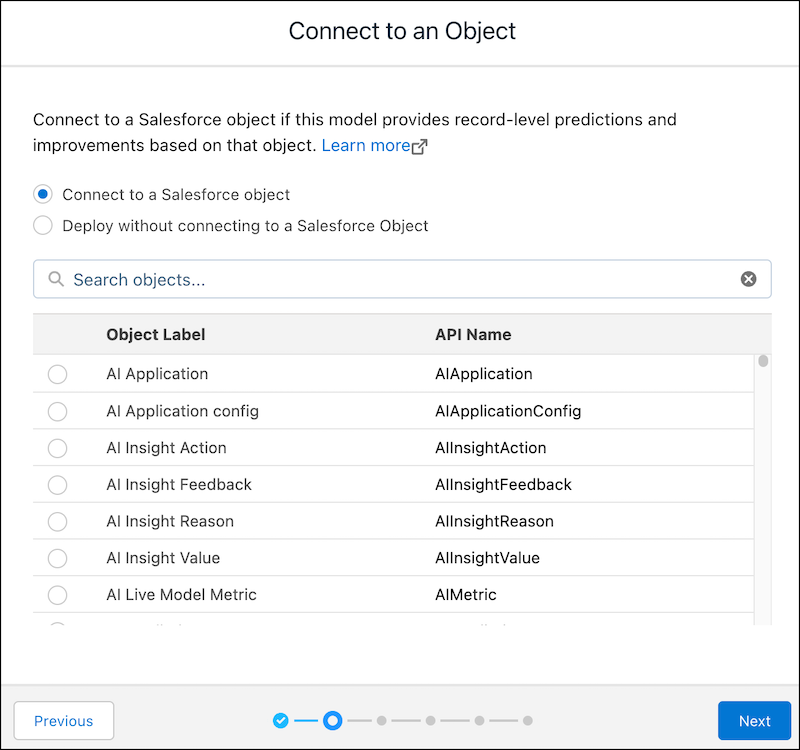The image size is (800, 750).
Task: Focus the Search objects input field
Action: (x=402, y=279)
